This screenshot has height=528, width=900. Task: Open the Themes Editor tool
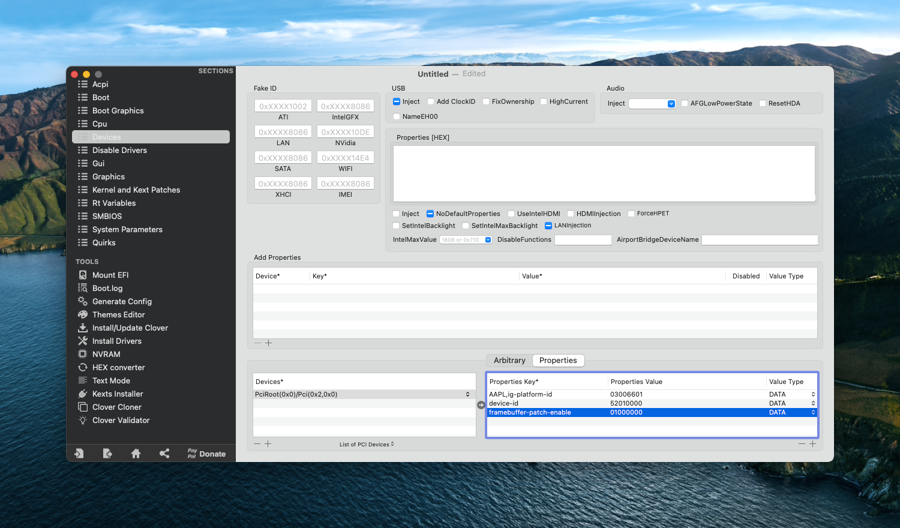[118, 315]
